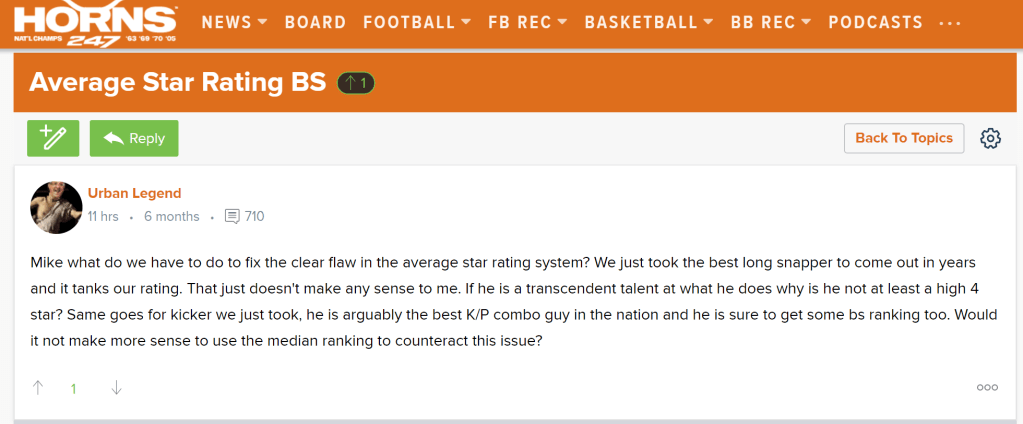Upvote the post by Urban Legend
This screenshot has width=1023, height=424.
point(38,388)
